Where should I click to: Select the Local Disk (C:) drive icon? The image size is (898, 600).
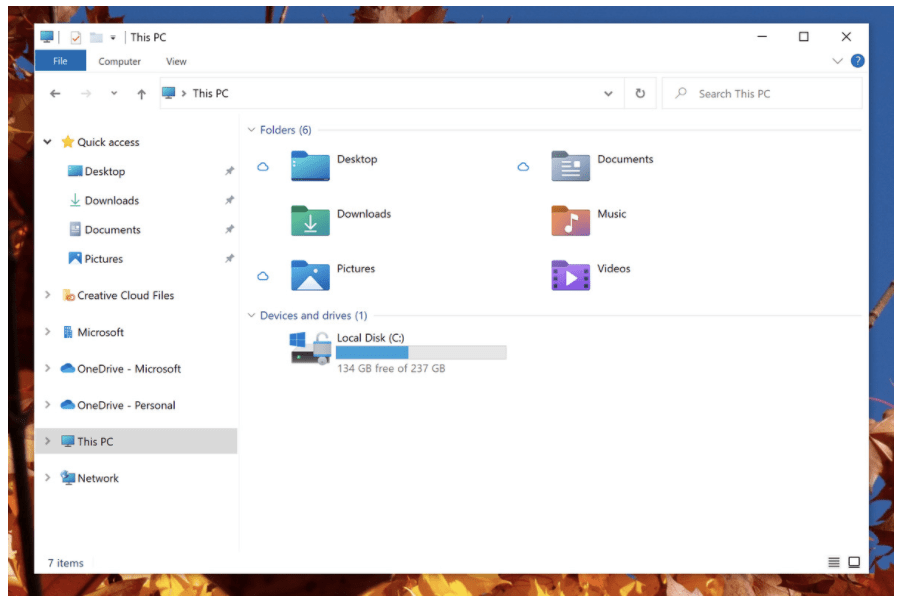310,349
